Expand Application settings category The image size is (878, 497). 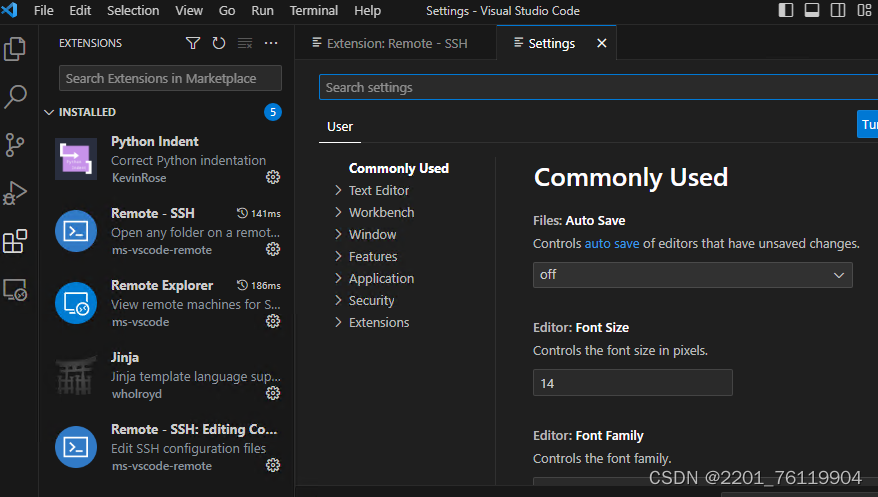click(x=338, y=278)
